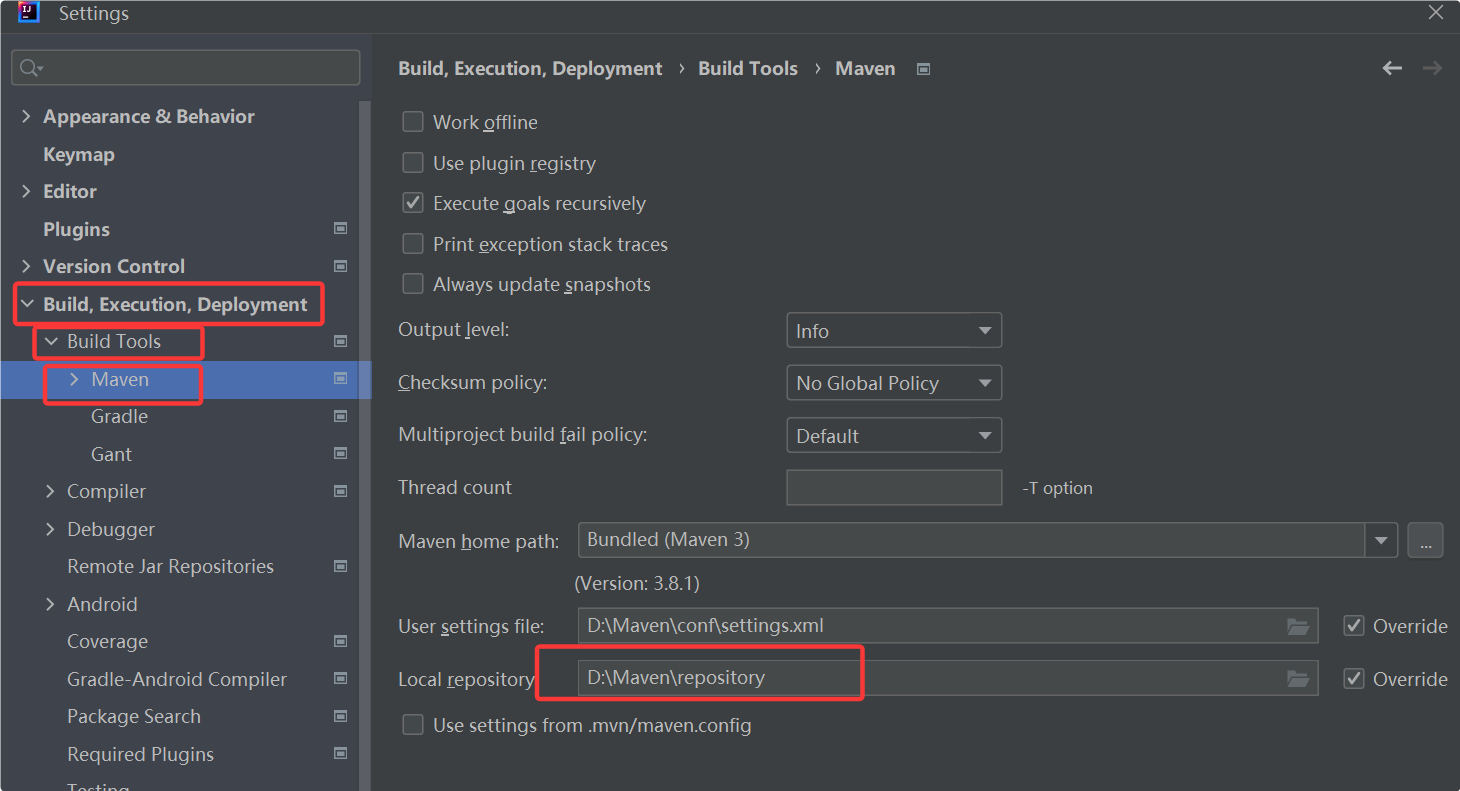Select Gradle under Build Tools

pos(119,416)
